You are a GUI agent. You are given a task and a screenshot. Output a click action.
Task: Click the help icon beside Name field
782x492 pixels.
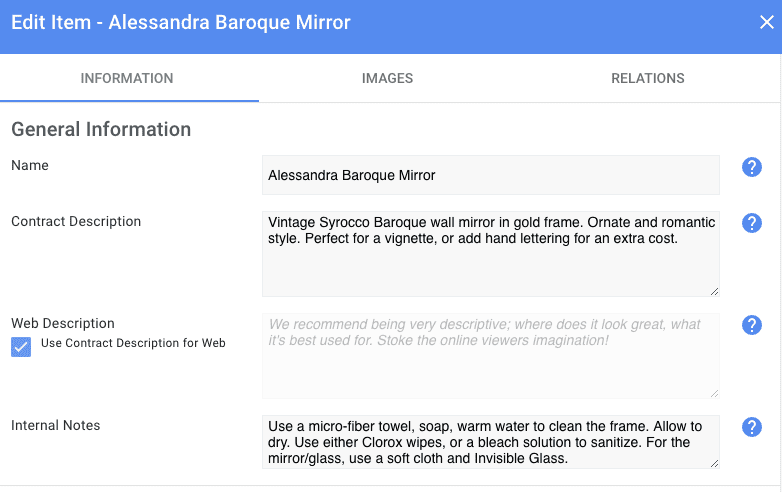pos(752,167)
